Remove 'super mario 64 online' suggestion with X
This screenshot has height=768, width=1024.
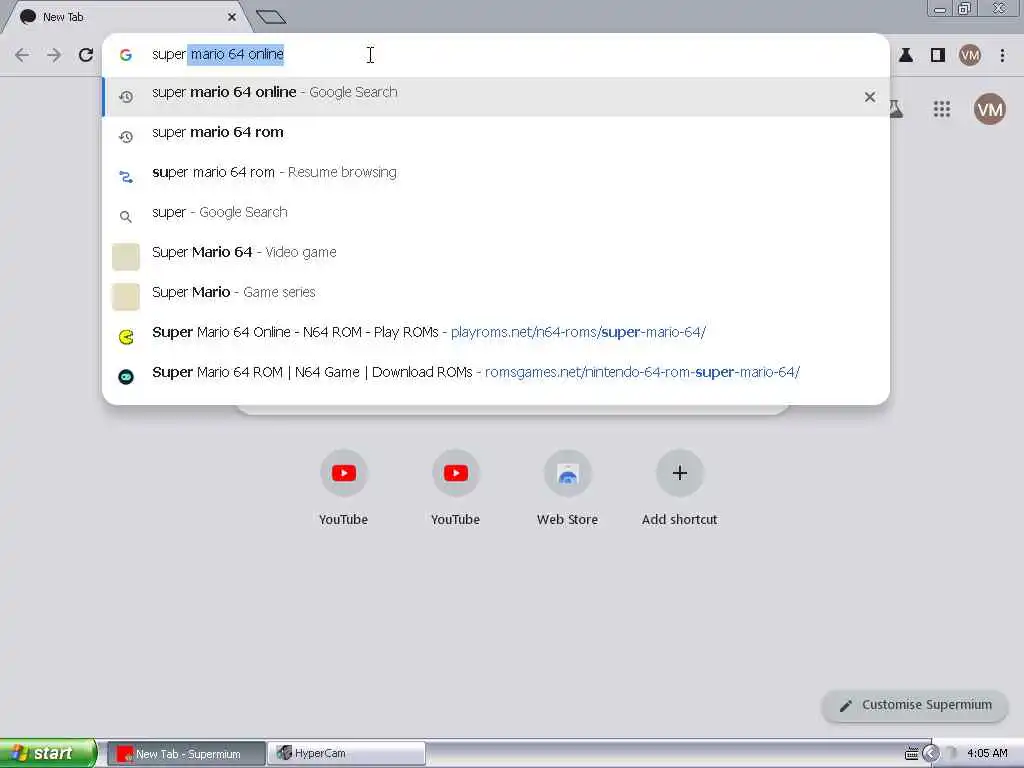870,97
